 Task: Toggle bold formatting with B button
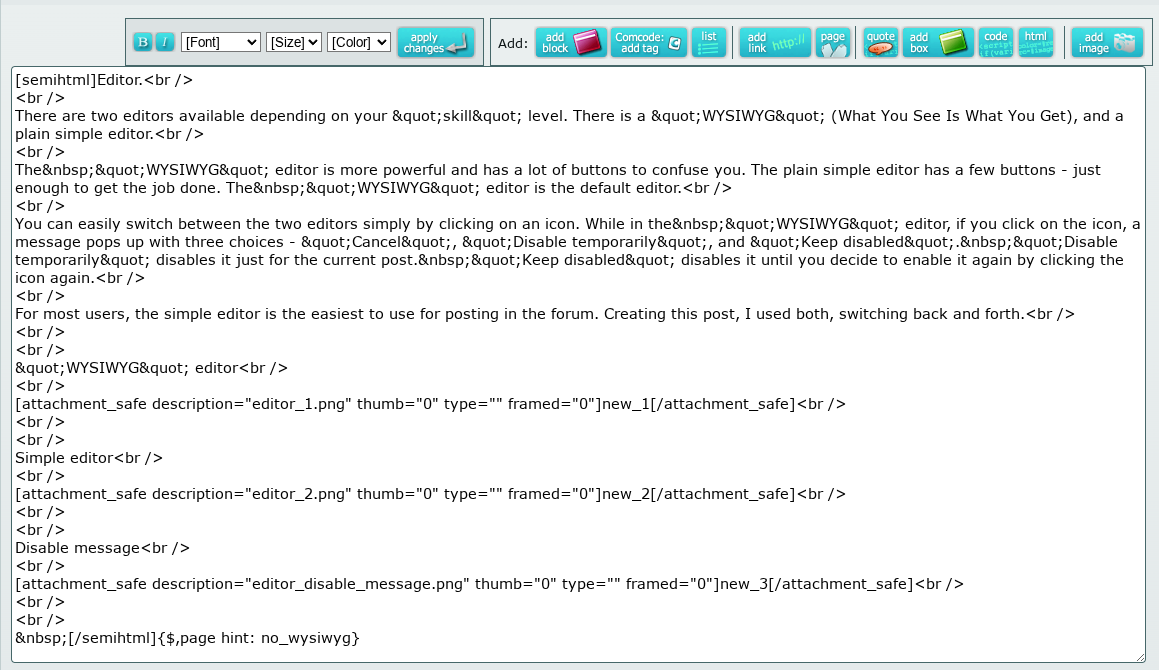click(x=143, y=42)
